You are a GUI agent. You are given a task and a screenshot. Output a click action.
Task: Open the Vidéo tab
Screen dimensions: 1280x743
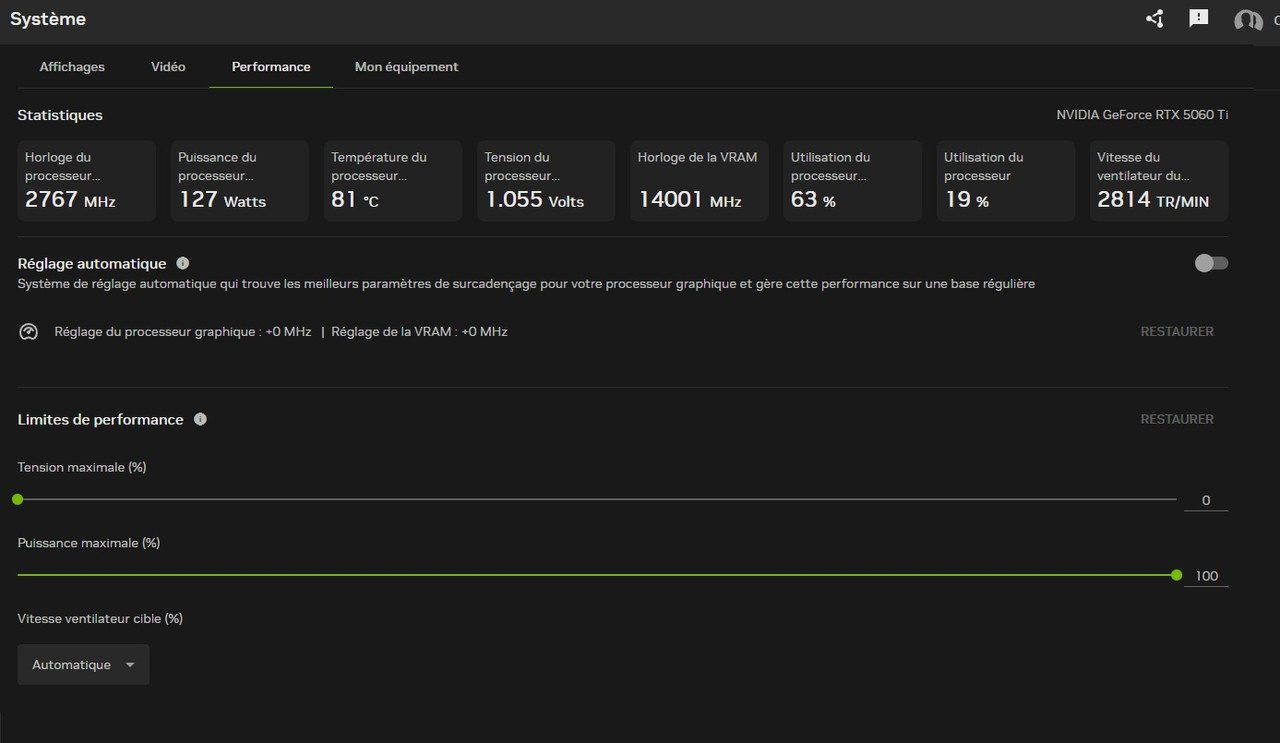167,66
